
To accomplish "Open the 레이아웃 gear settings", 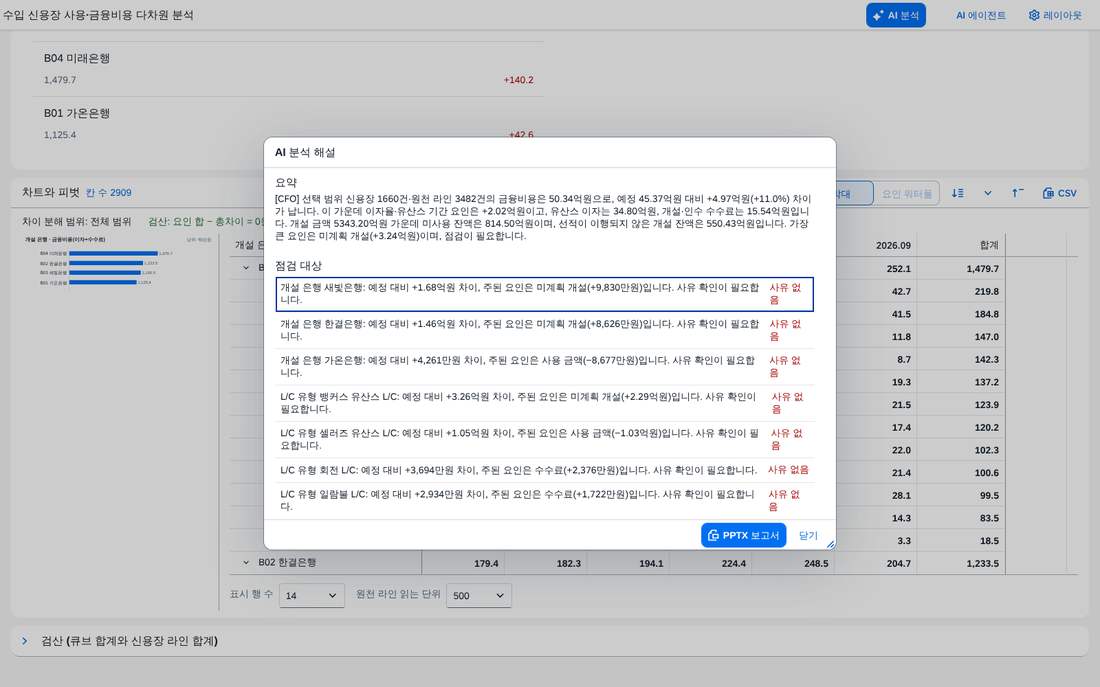I will [1055, 15].
